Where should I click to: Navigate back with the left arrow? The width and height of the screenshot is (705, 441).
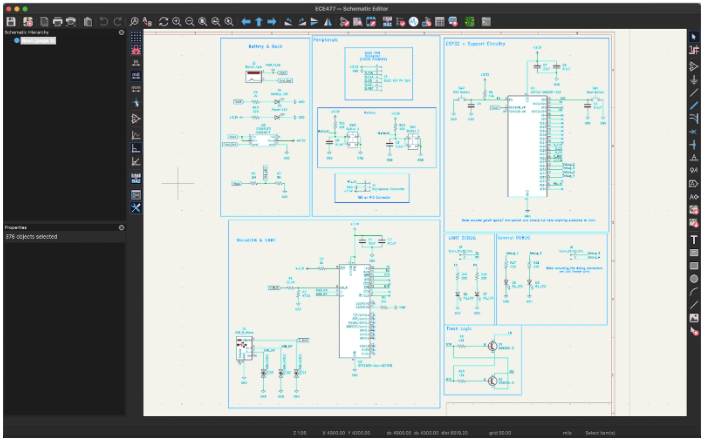point(245,20)
